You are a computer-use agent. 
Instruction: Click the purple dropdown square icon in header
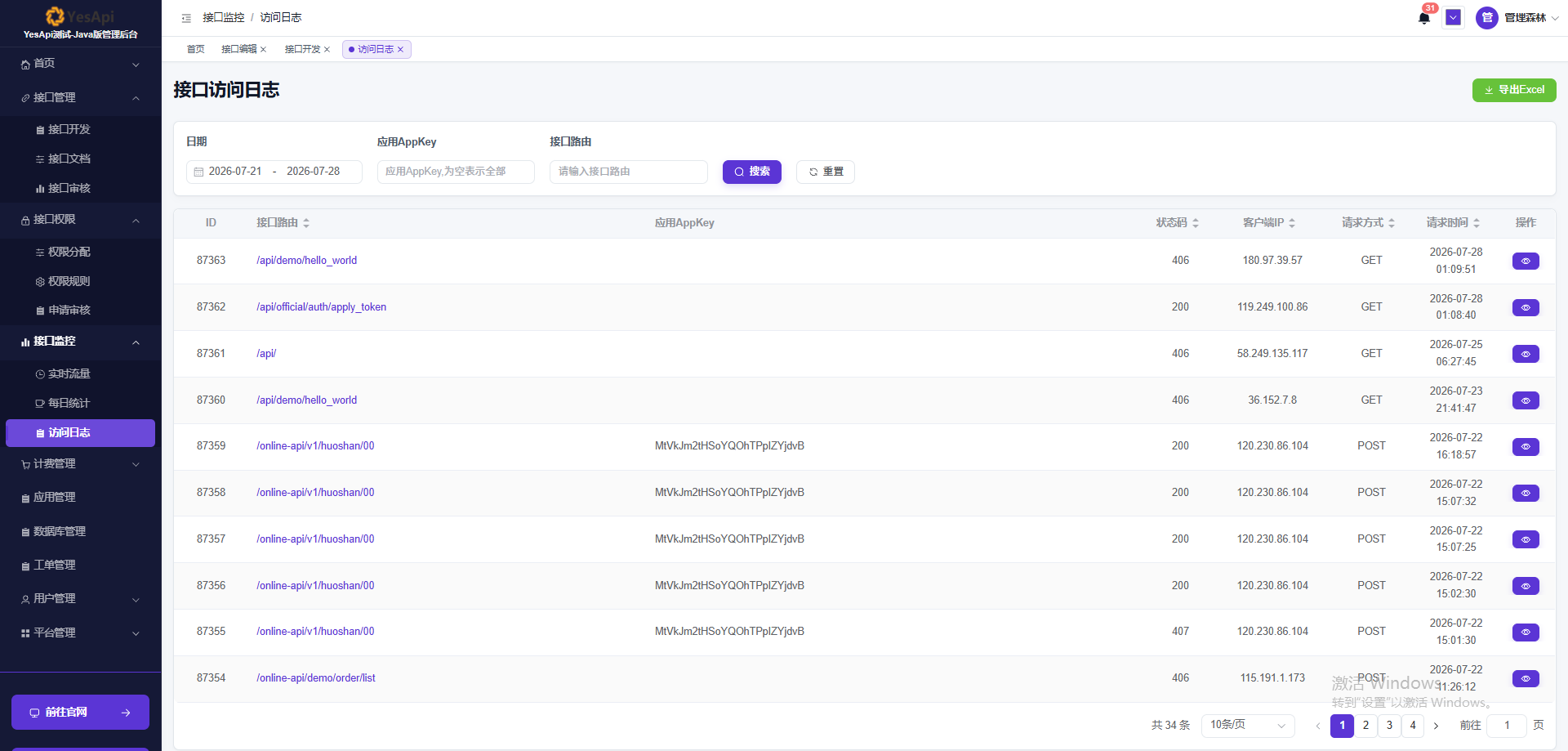[x=1453, y=17]
